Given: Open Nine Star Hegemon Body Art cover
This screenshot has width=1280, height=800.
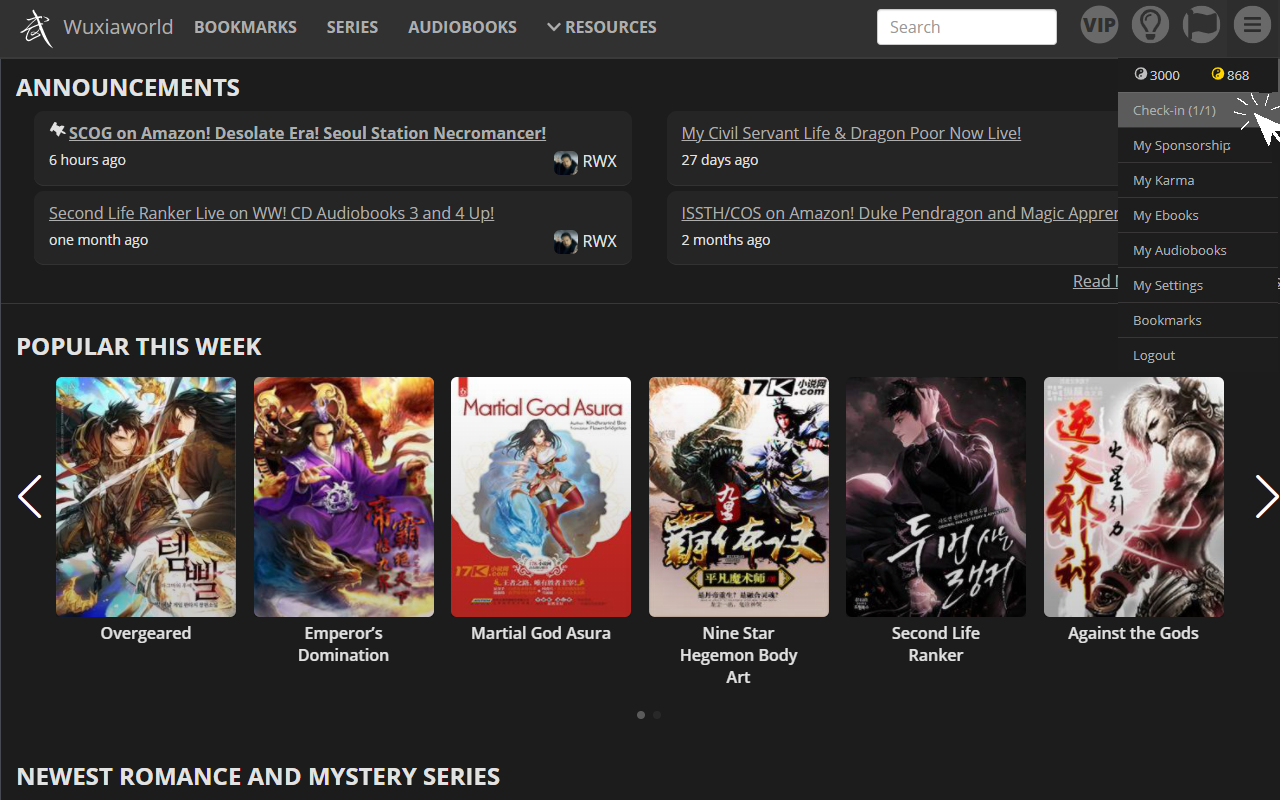Looking at the screenshot, I should [x=739, y=497].
